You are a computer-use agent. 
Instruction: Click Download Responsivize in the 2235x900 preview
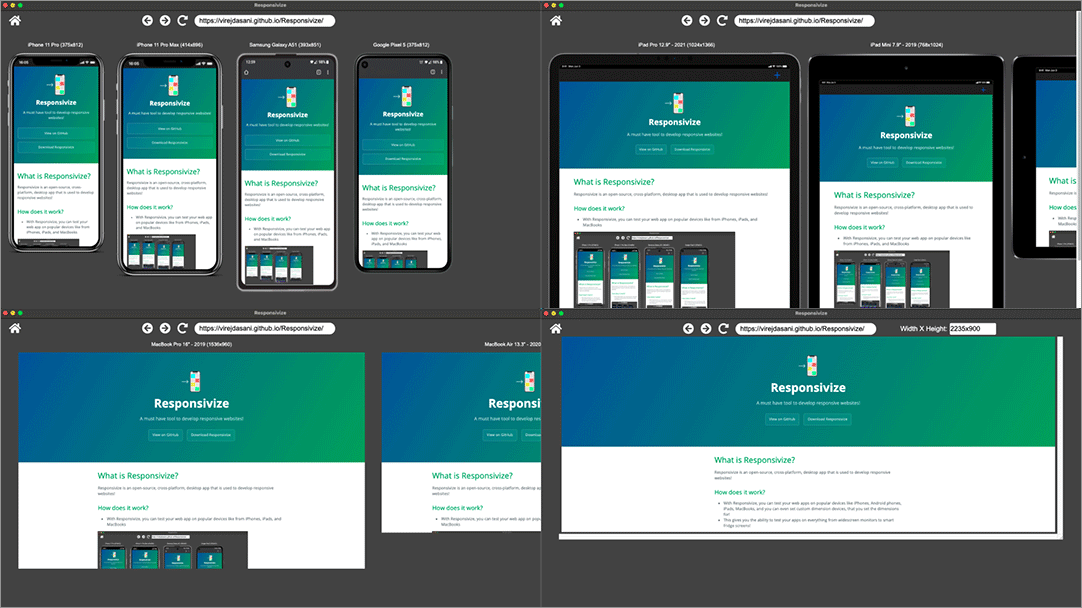[827, 419]
